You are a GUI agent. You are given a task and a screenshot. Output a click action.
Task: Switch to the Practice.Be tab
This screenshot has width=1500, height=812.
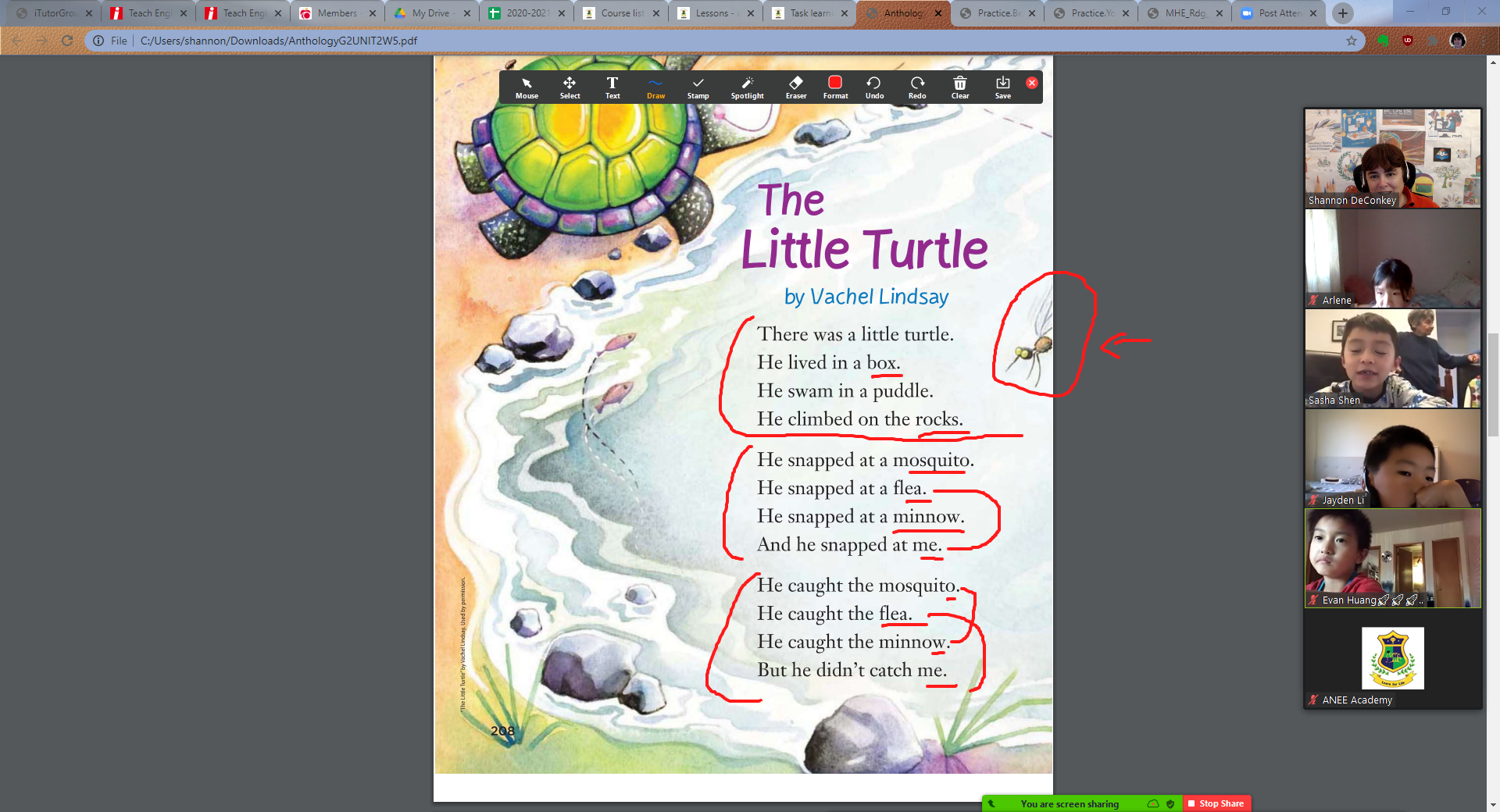point(998,13)
